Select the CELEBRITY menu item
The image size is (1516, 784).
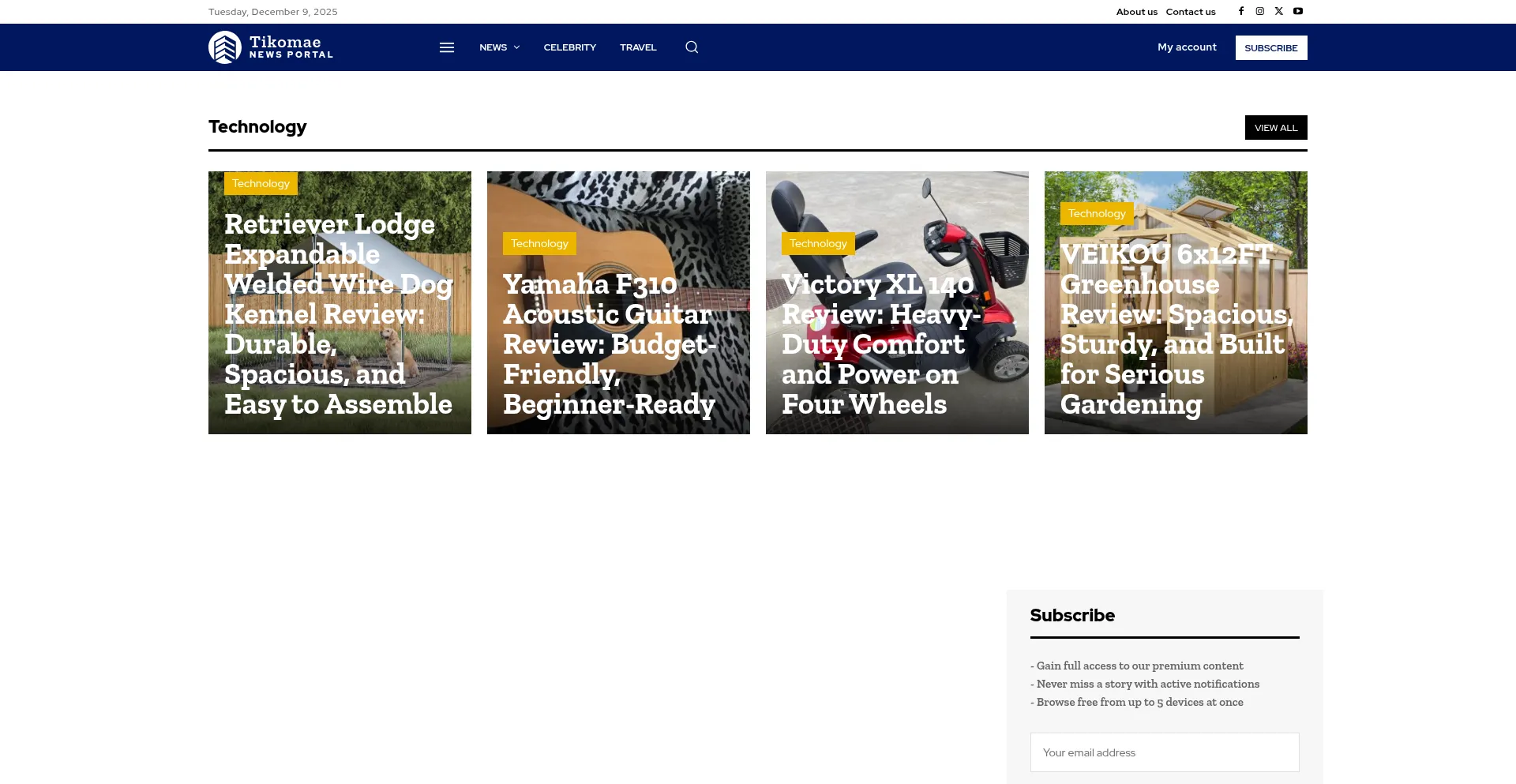coord(569,47)
